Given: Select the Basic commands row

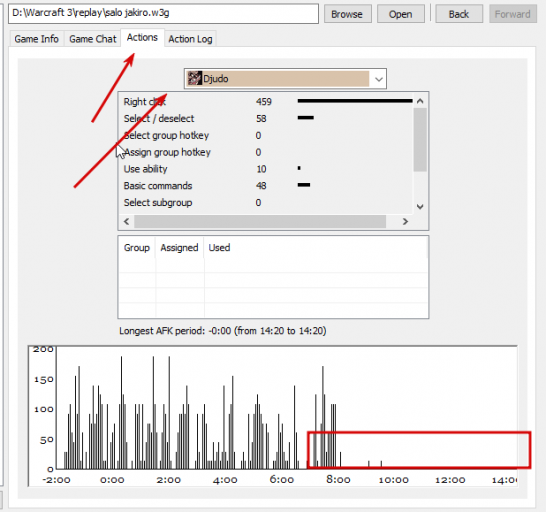Looking at the screenshot, I should 267,186.
